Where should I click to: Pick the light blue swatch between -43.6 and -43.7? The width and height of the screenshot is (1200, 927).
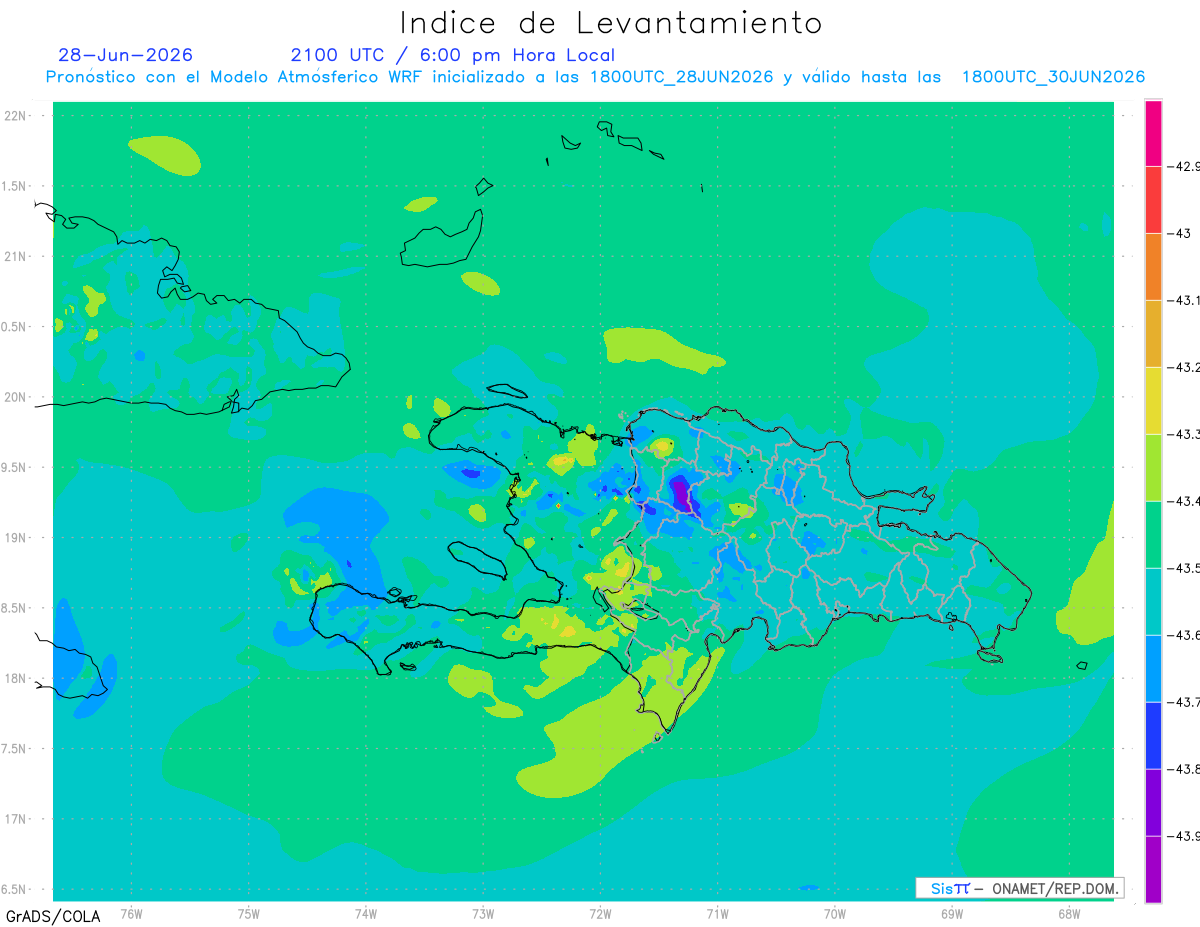(1153, 668)
